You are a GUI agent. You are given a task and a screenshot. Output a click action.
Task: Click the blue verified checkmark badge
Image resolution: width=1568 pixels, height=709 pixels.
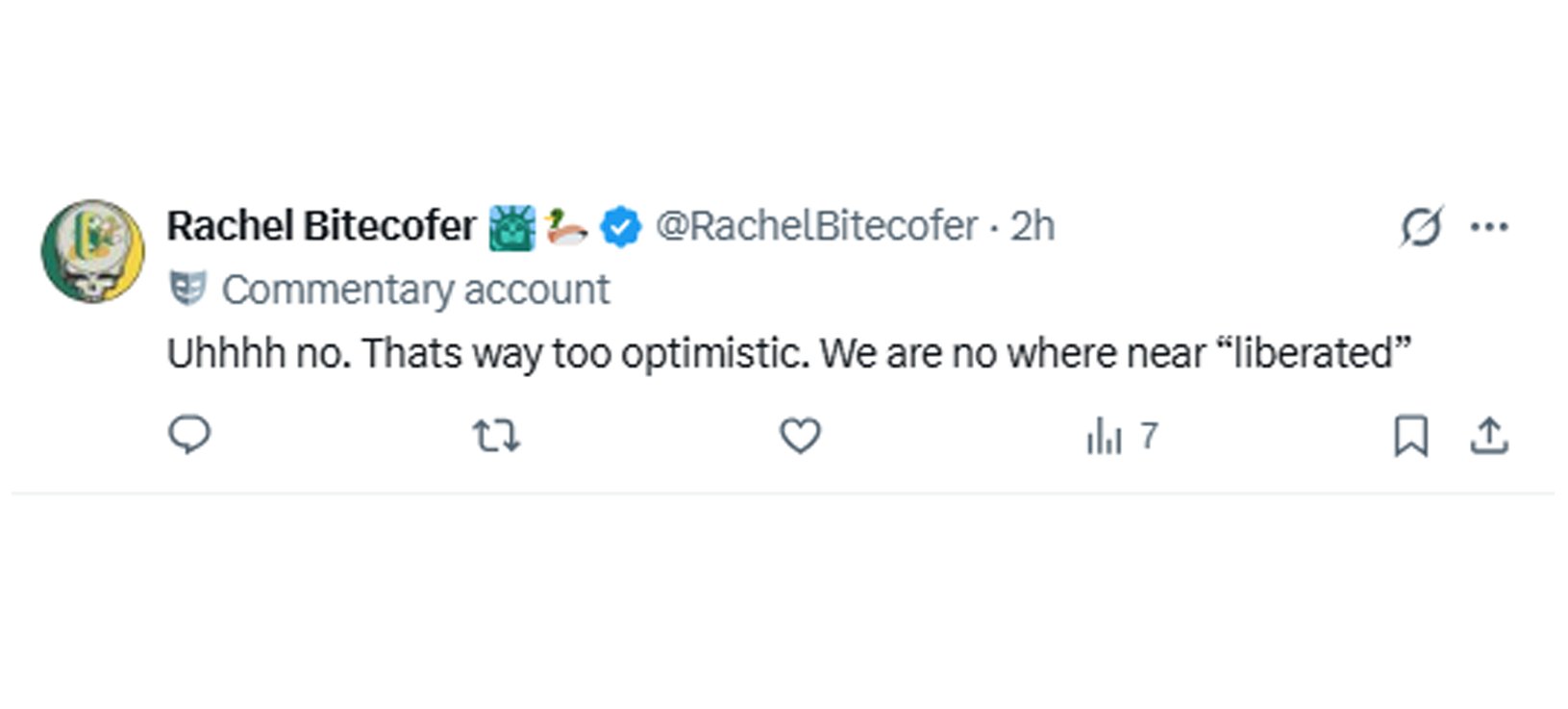pos(621,228)
